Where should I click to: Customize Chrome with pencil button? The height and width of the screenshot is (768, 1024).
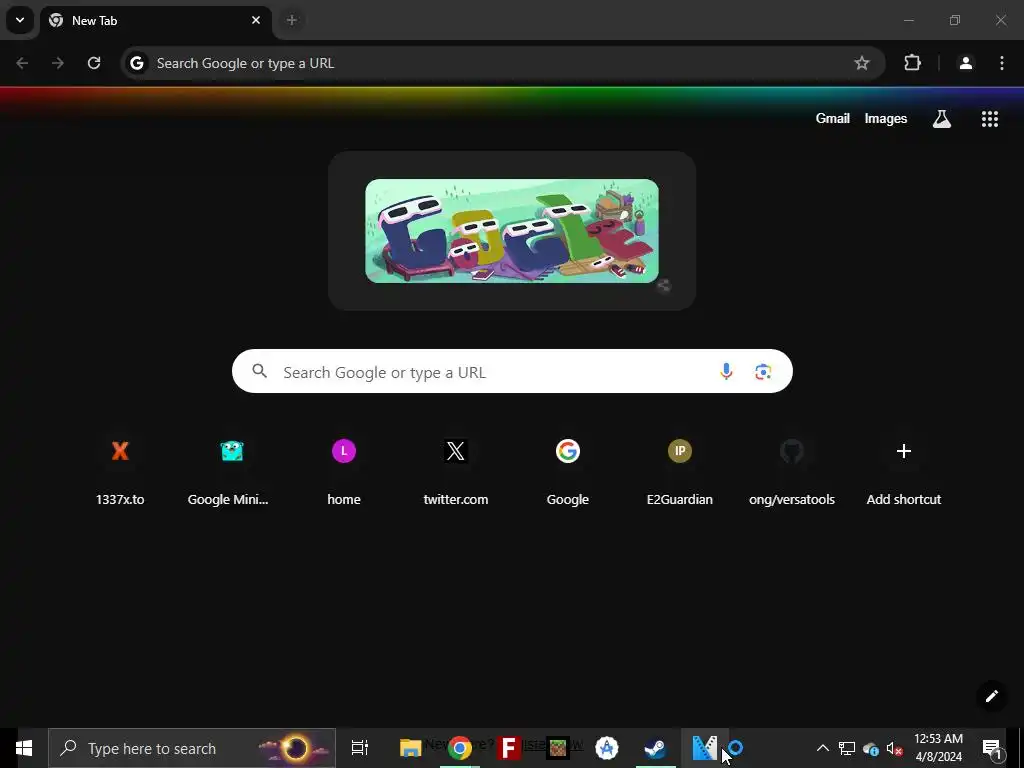click(x=991, y=696)
